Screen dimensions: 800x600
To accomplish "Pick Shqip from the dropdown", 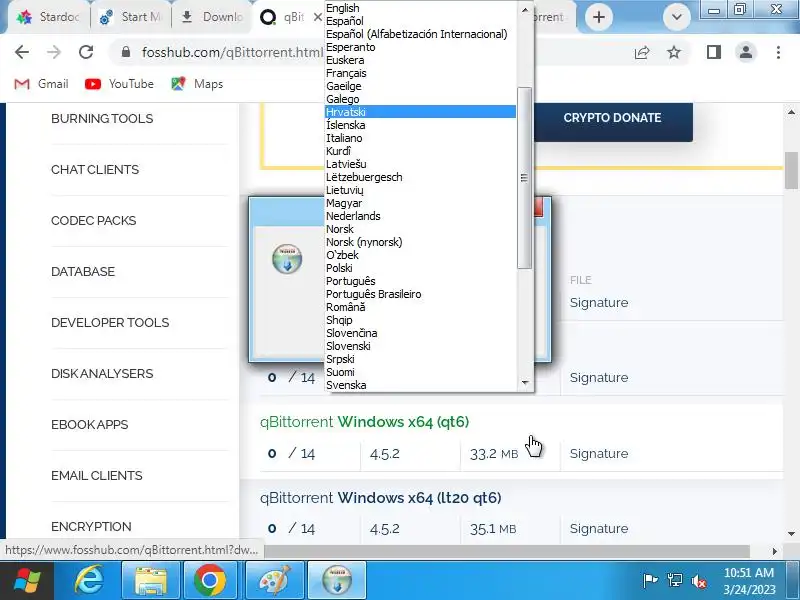I will coord(420,320).
